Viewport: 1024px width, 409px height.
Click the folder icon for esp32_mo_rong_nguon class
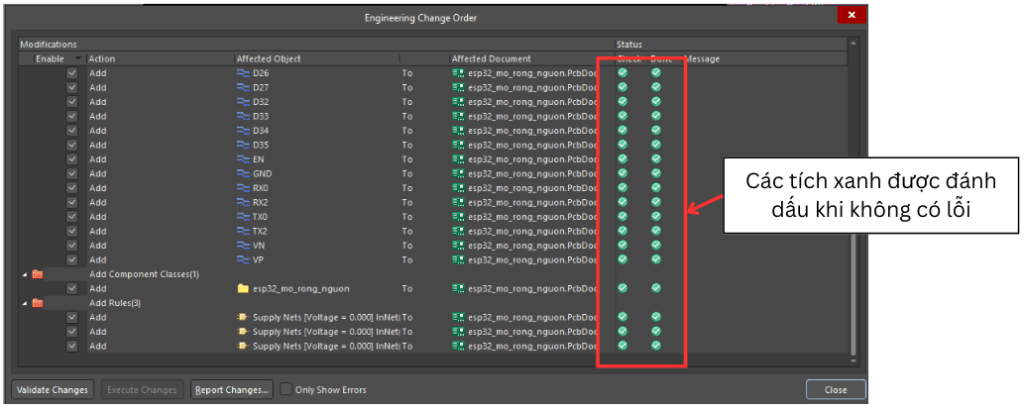242,288
